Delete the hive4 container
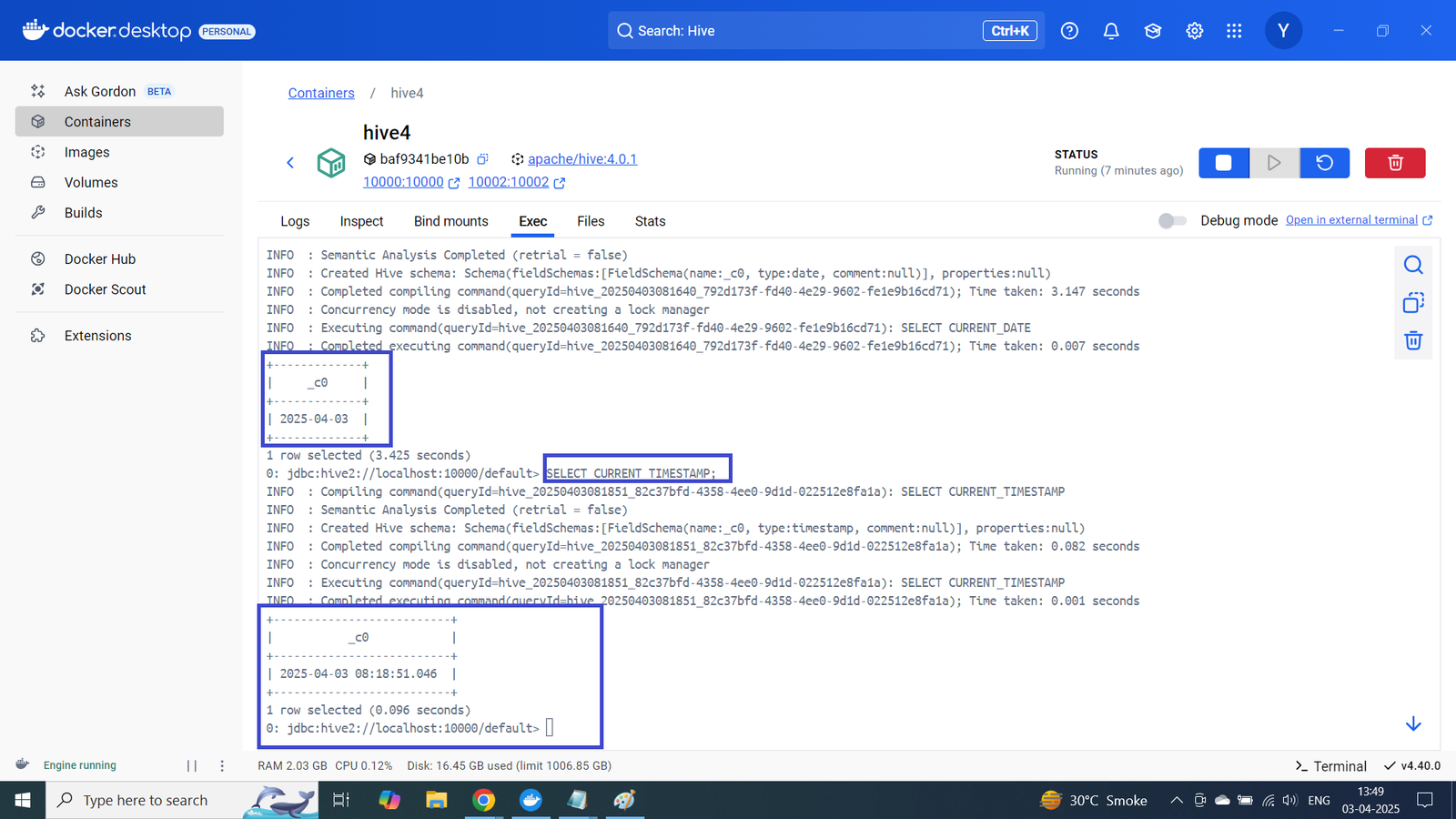The height and width of the screenshot is (819, 1456). tap(1395, 163)
